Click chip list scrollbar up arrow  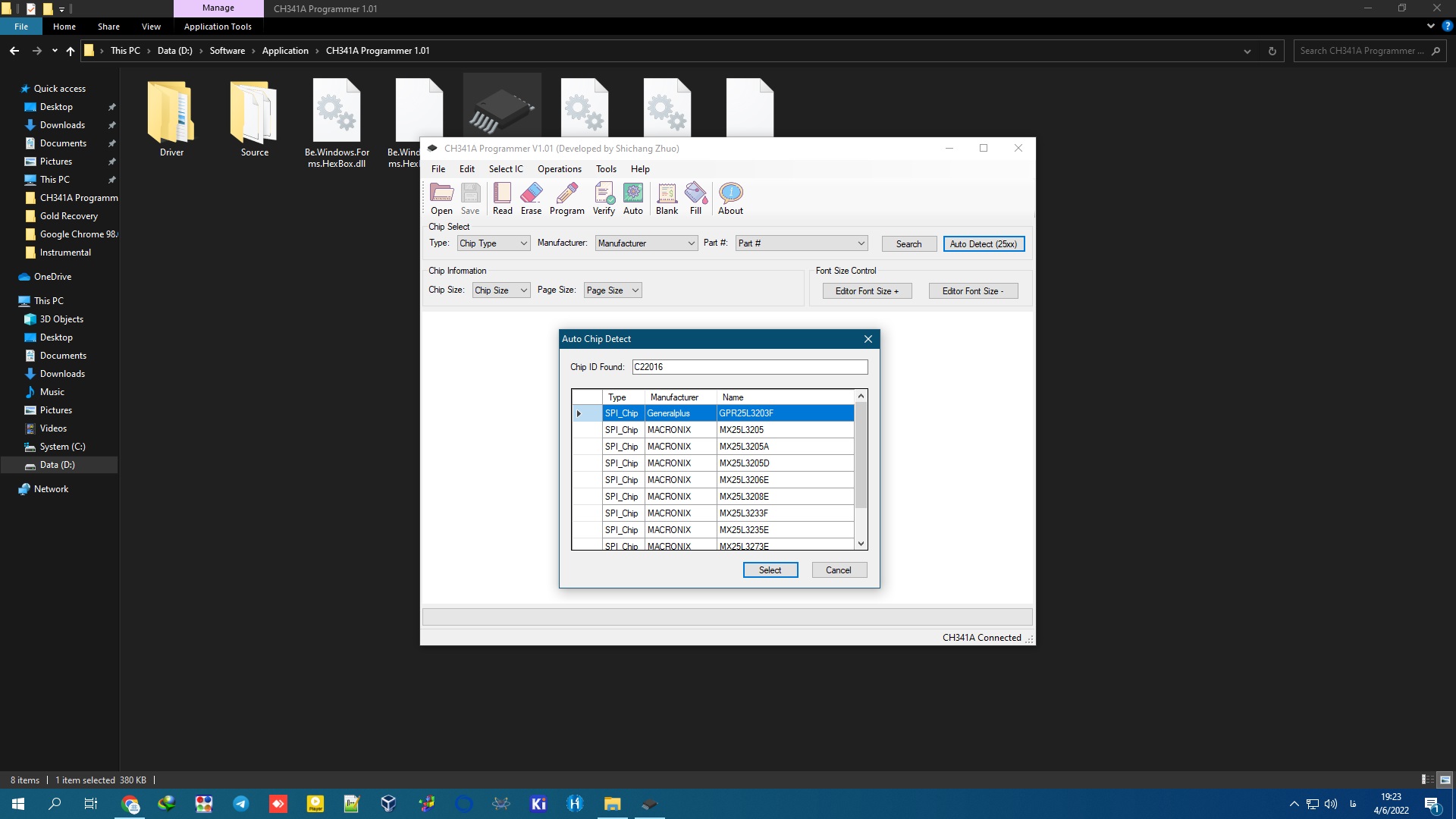861,397
